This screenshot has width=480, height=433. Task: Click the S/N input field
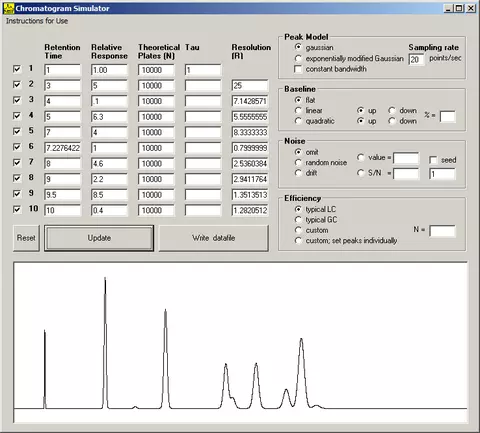pyautogui.click(x=406, y=174)
